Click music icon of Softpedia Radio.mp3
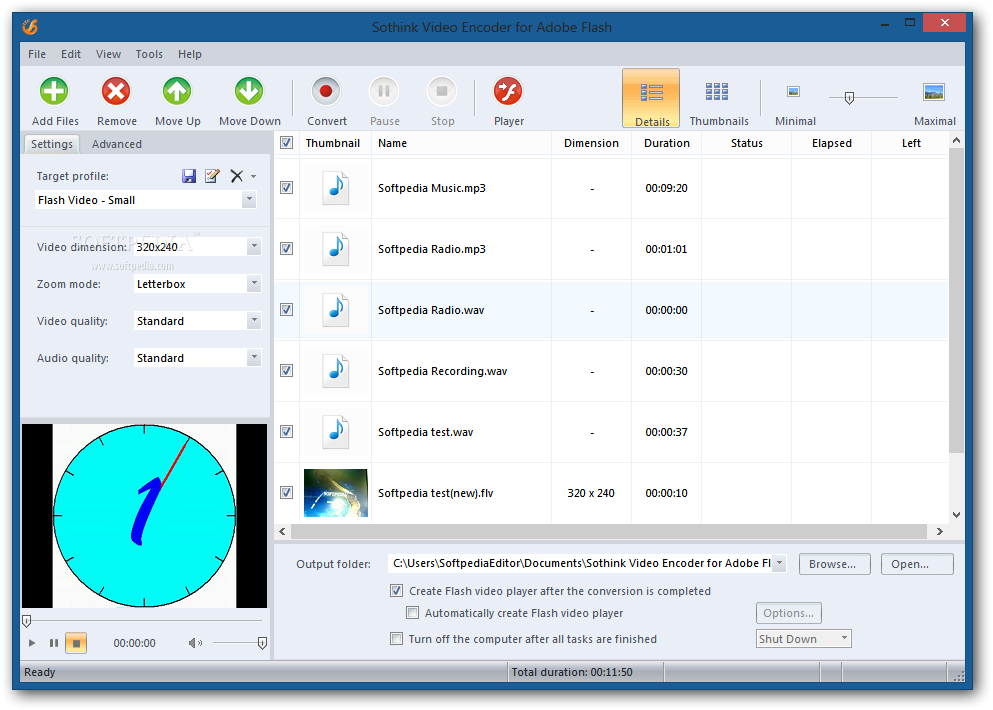The height and width of the screenshot is (710, 993). 336,248
